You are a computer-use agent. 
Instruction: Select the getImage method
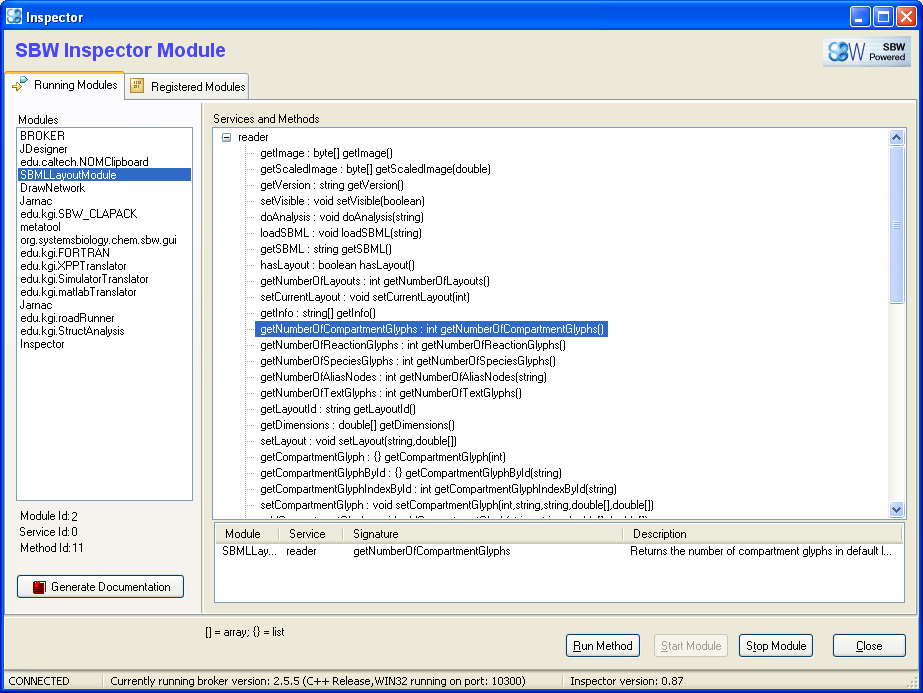pyautogui.click(x=326, y=153)
